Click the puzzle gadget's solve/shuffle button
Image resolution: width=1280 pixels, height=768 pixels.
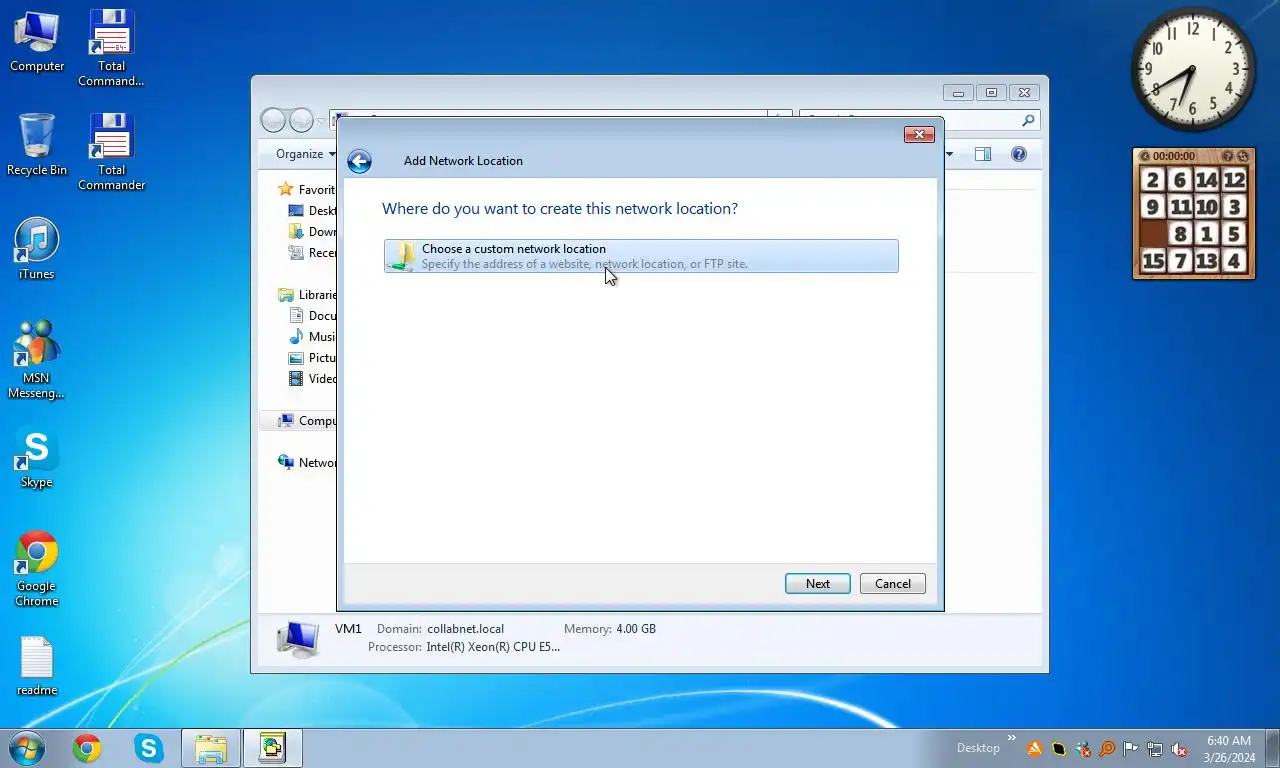[x=1243, y=156]
